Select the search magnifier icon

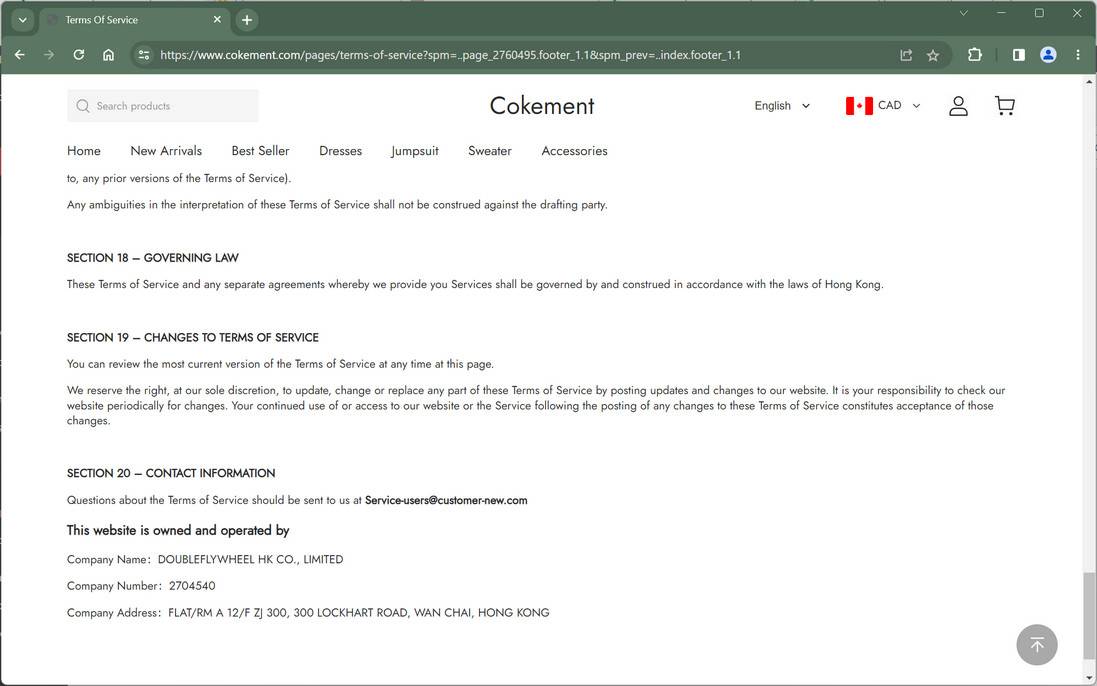[x=82, y=105]
